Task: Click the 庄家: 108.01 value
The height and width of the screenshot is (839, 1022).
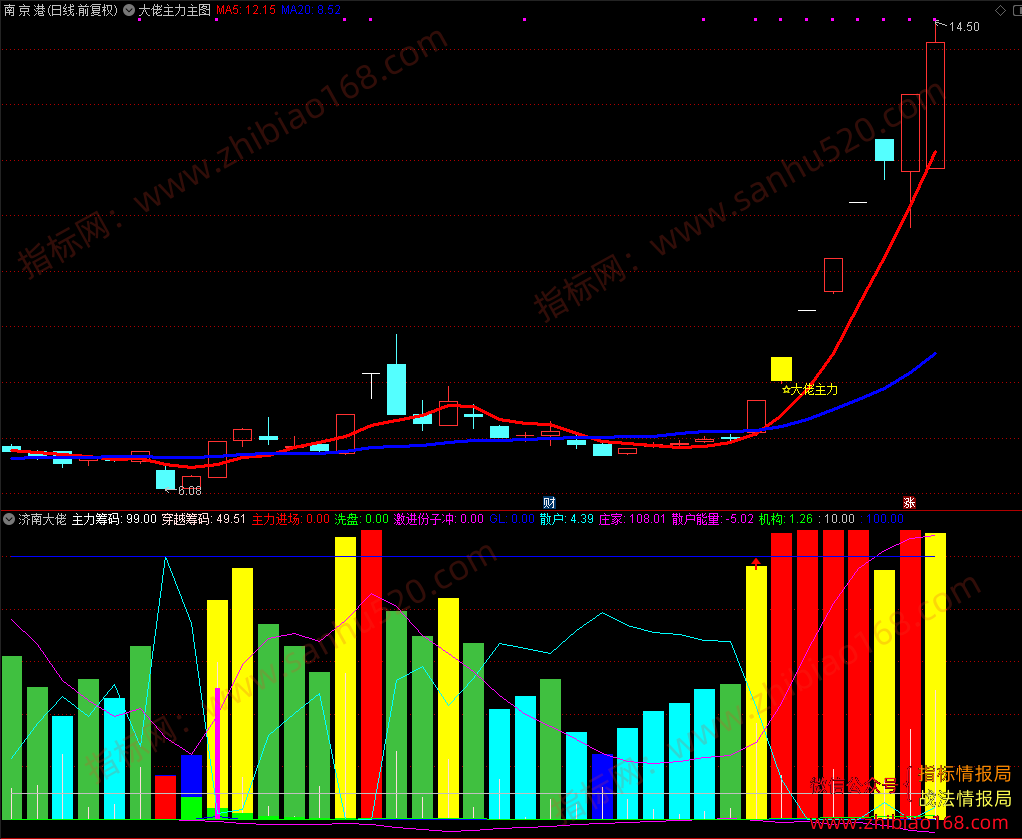Action: tap(632, 519)
